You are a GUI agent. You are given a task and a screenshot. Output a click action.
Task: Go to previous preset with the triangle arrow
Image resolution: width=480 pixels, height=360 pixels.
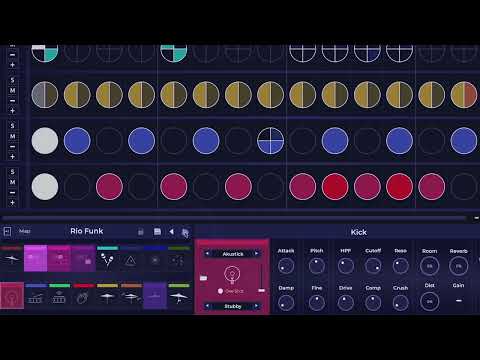coord(171,231)
